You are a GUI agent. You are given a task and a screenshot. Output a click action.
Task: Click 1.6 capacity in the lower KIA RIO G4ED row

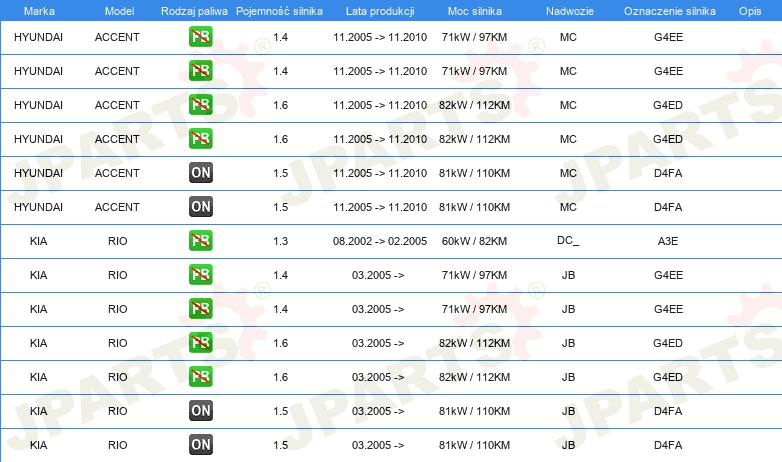(280, 377)
